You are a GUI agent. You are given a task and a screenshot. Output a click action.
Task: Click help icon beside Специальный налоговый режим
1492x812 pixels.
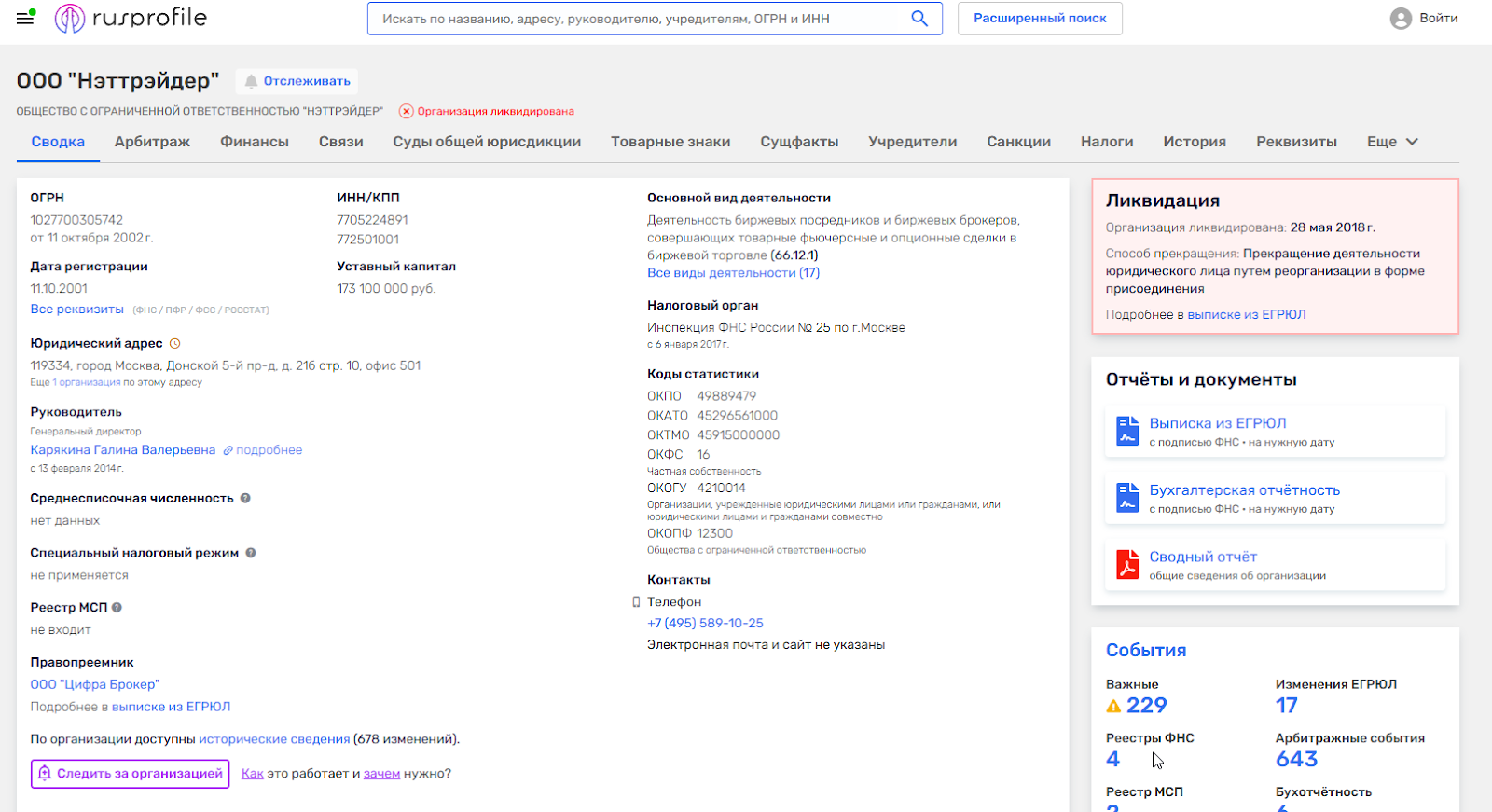(x=251, y=553)
